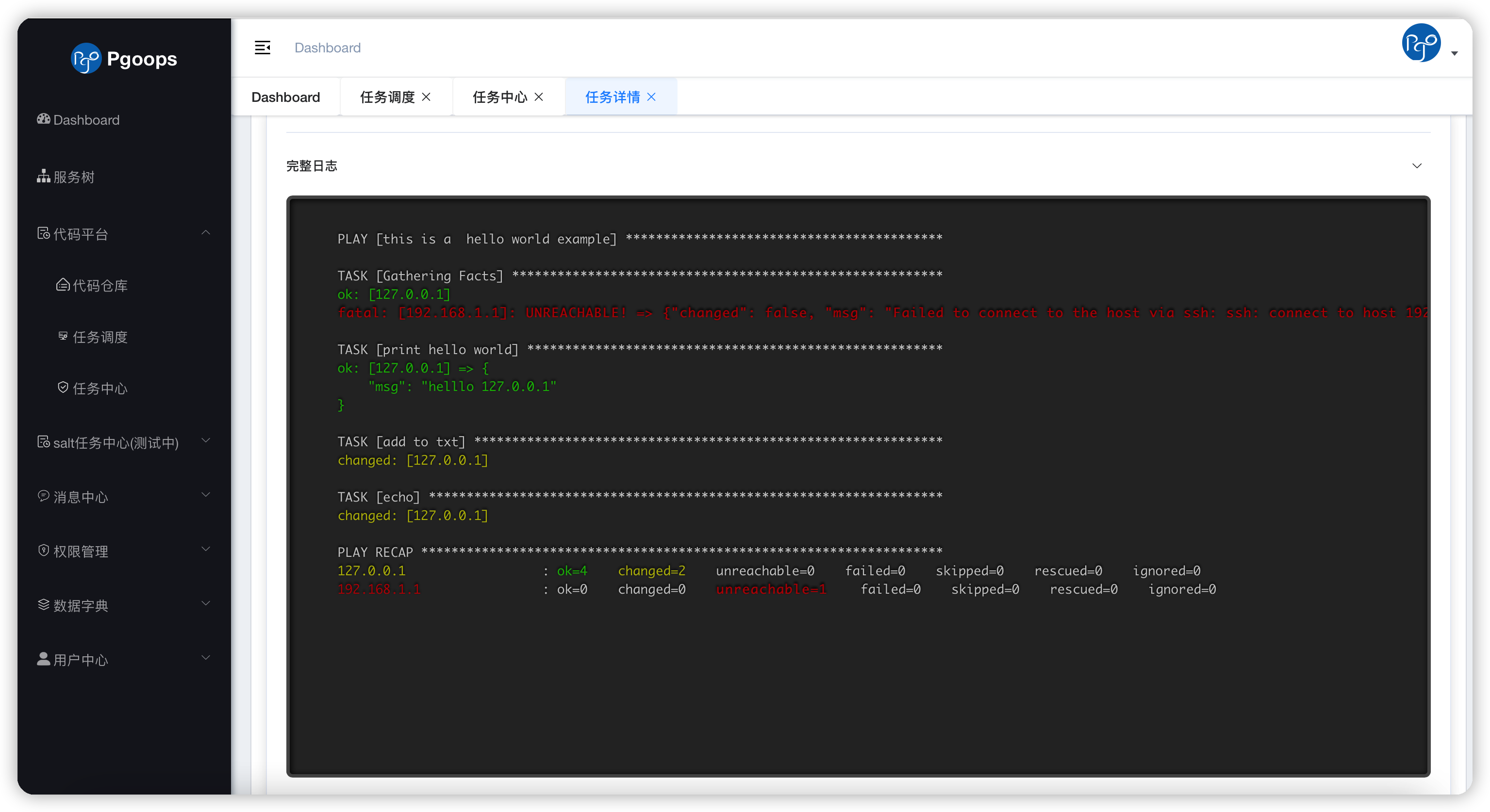
Task: Click the Pgoops title text
Action: (142, 59)
